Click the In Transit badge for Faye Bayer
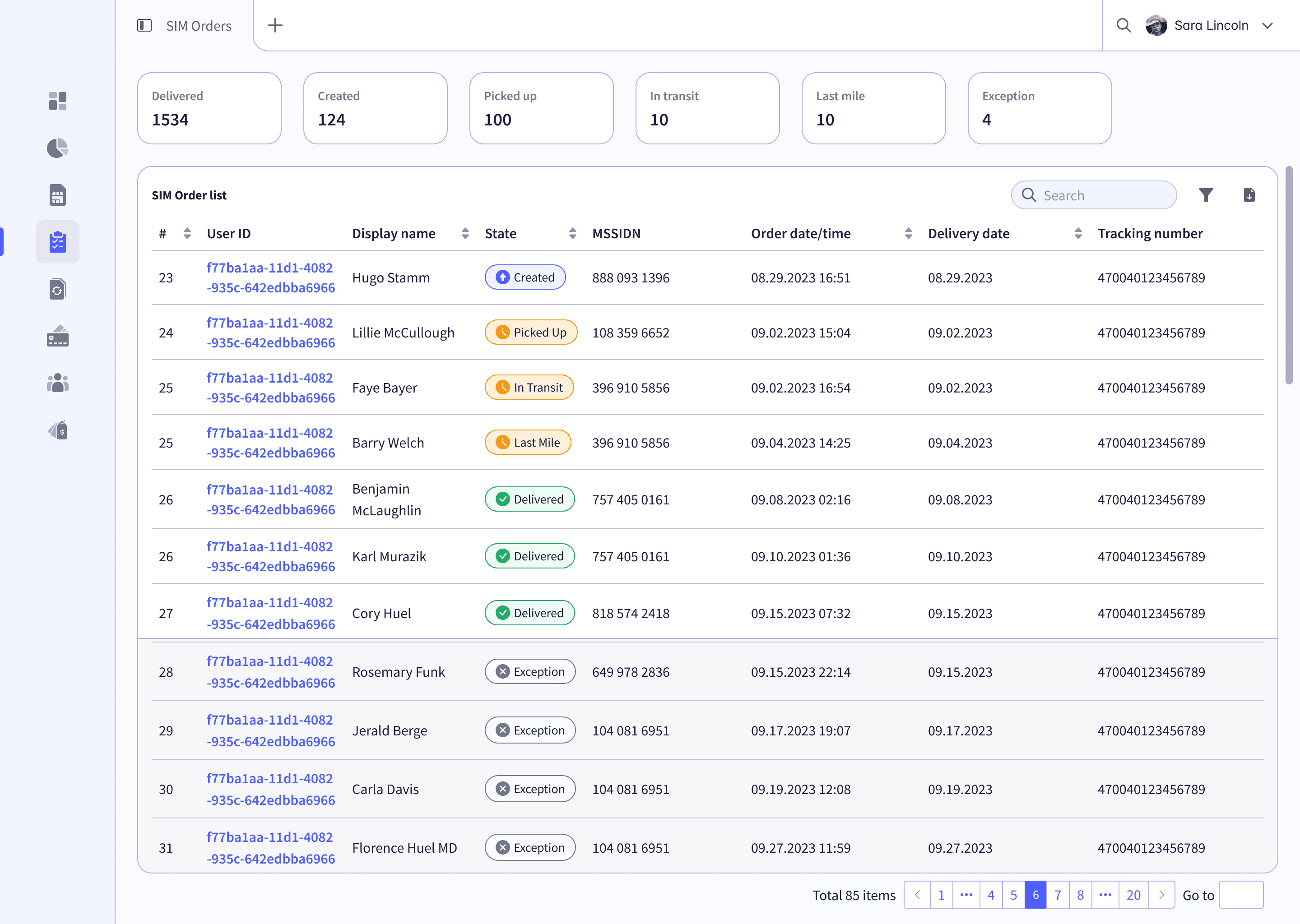Image resolution: width=1300 pixels, height=924 pixels. pos(529,388)
